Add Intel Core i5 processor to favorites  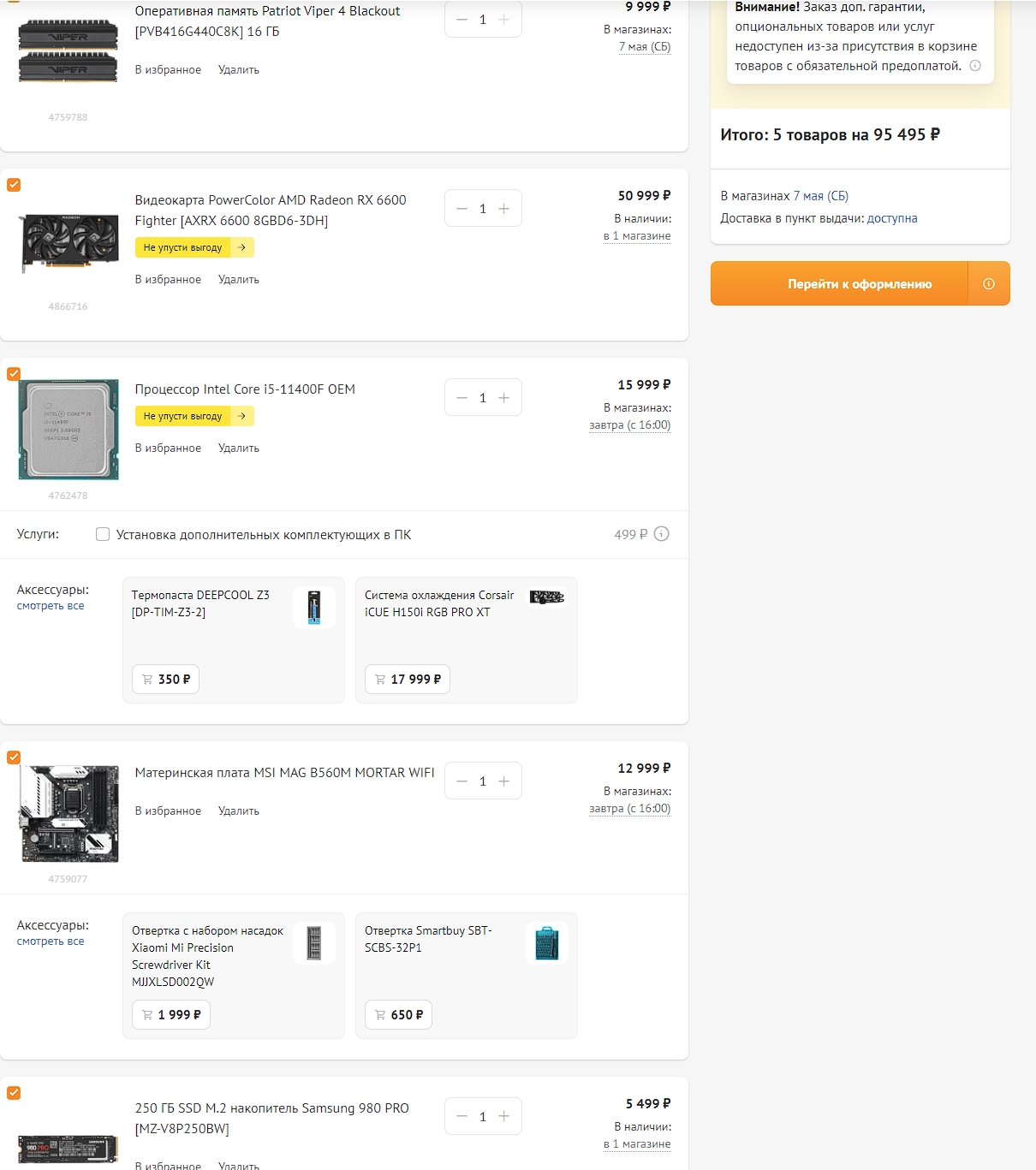tap(168, 448)
